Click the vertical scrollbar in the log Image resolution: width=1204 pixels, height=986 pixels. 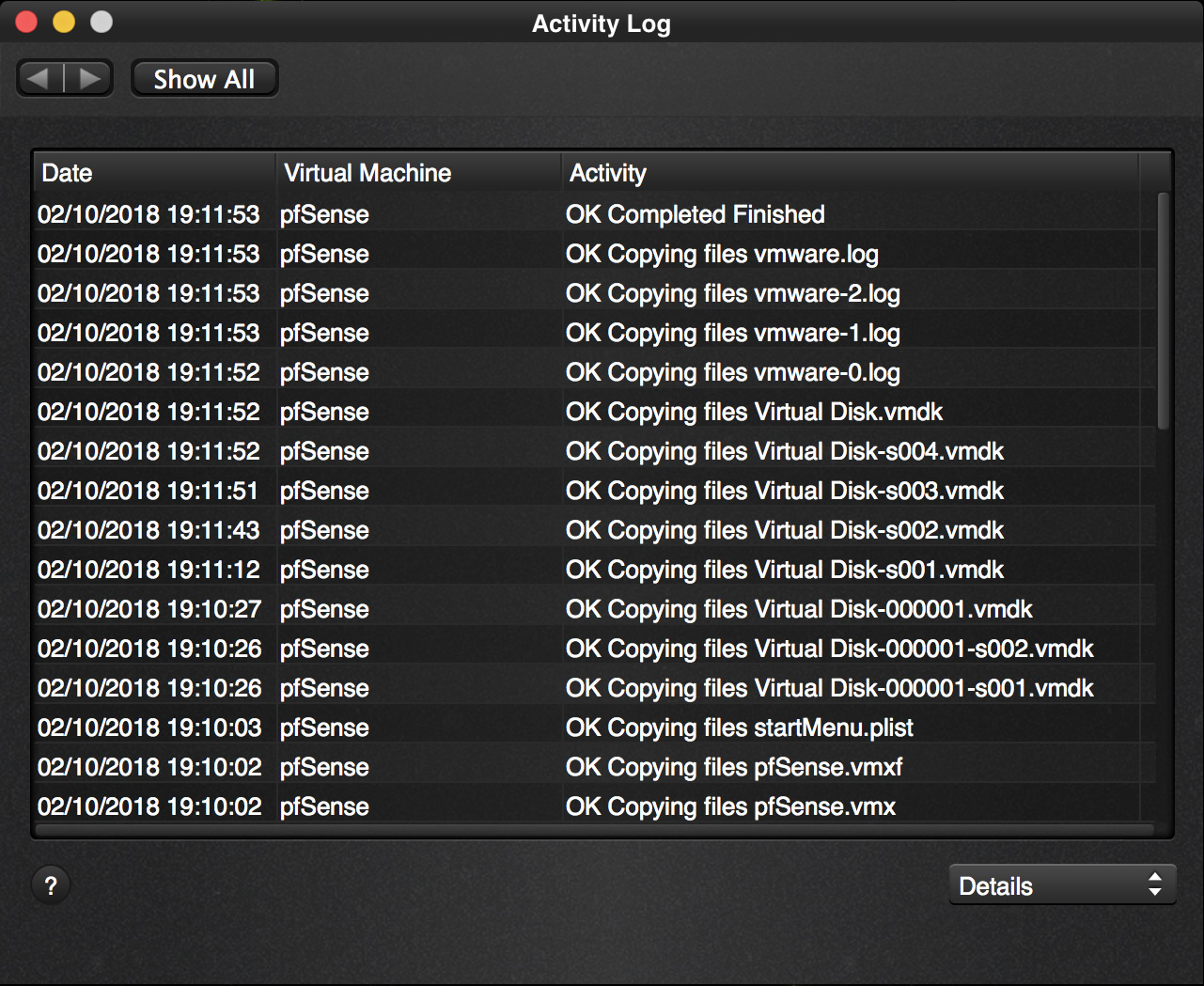1163,310
